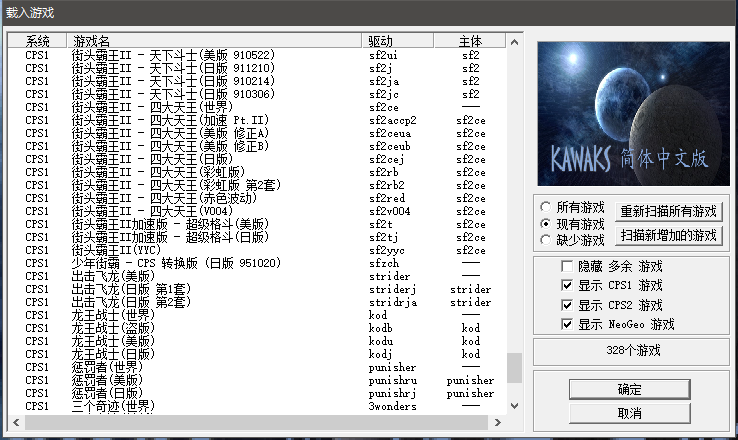This screenshot has height=440, width=738.
Task: Toggle 显示 NeoGeo 游戏 checkbox
Action: click(x=568, y=324)
